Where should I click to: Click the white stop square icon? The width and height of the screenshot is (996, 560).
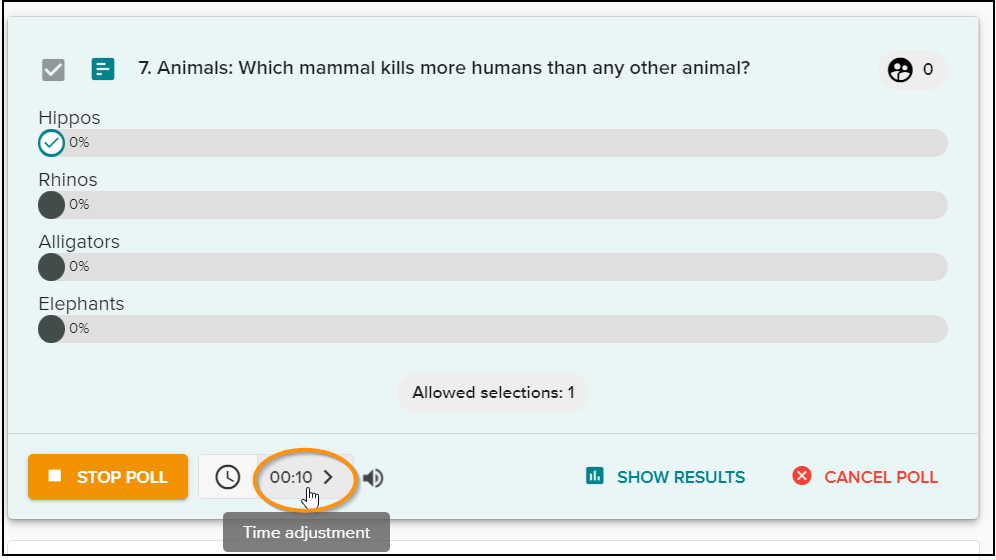[55, 476]
